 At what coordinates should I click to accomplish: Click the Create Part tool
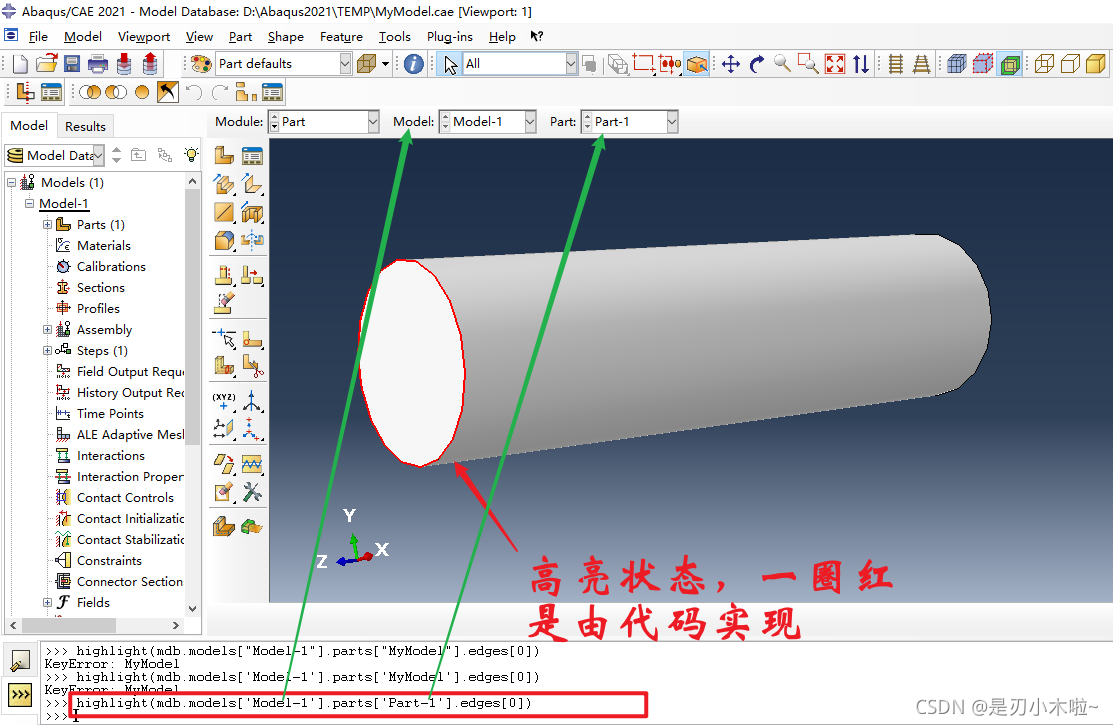pyautogui.click(x=224, y=156)
